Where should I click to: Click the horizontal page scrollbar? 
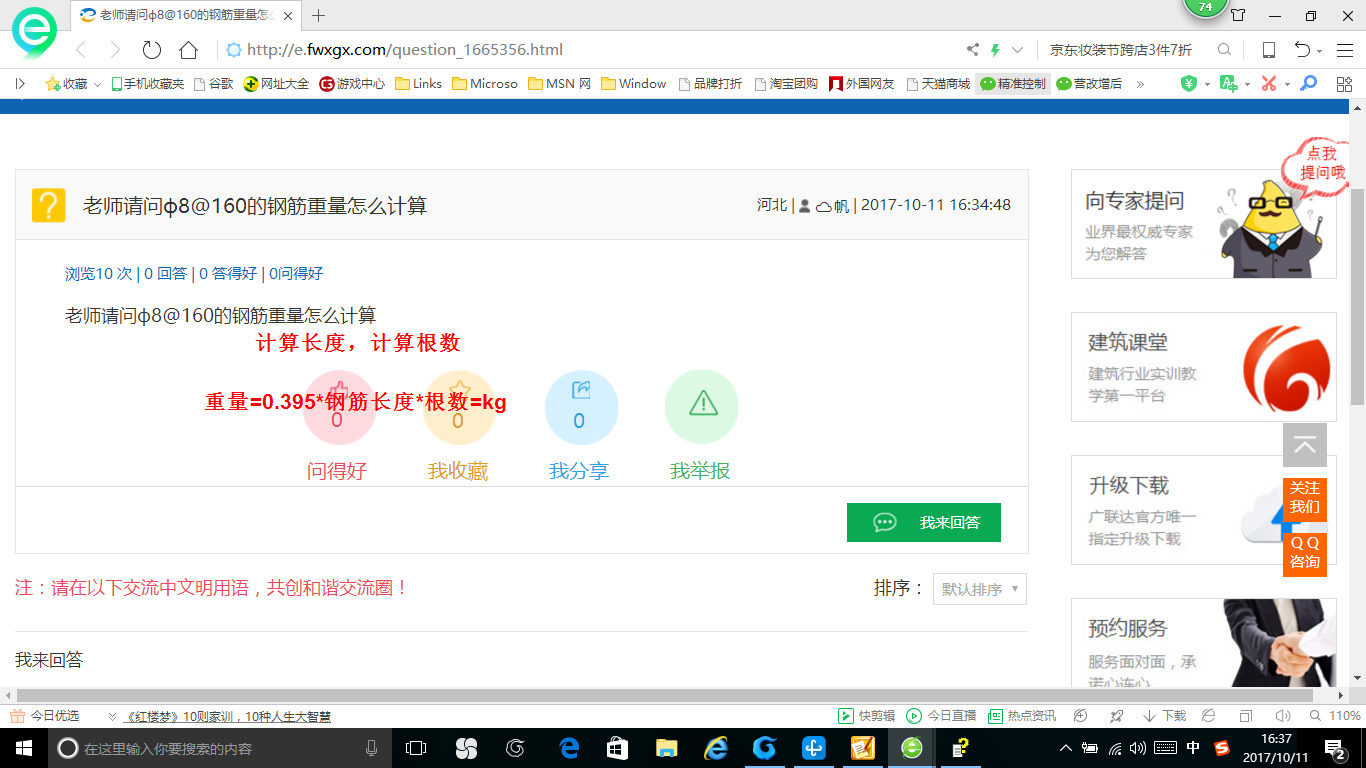click(x=664, y=695)
